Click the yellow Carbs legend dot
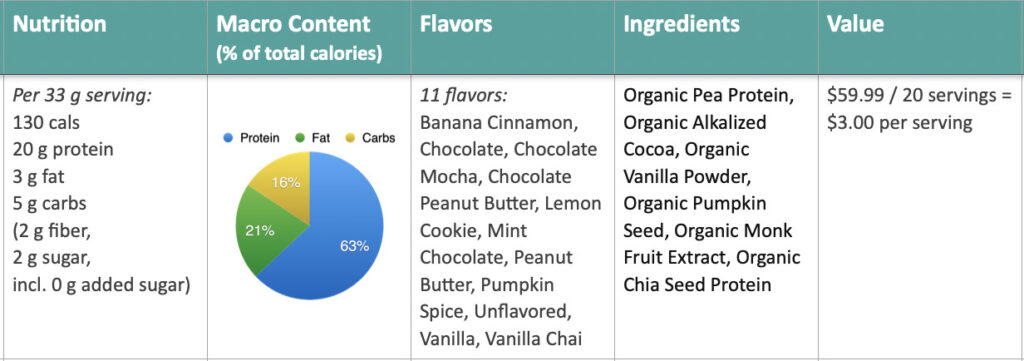 point(350,138)
